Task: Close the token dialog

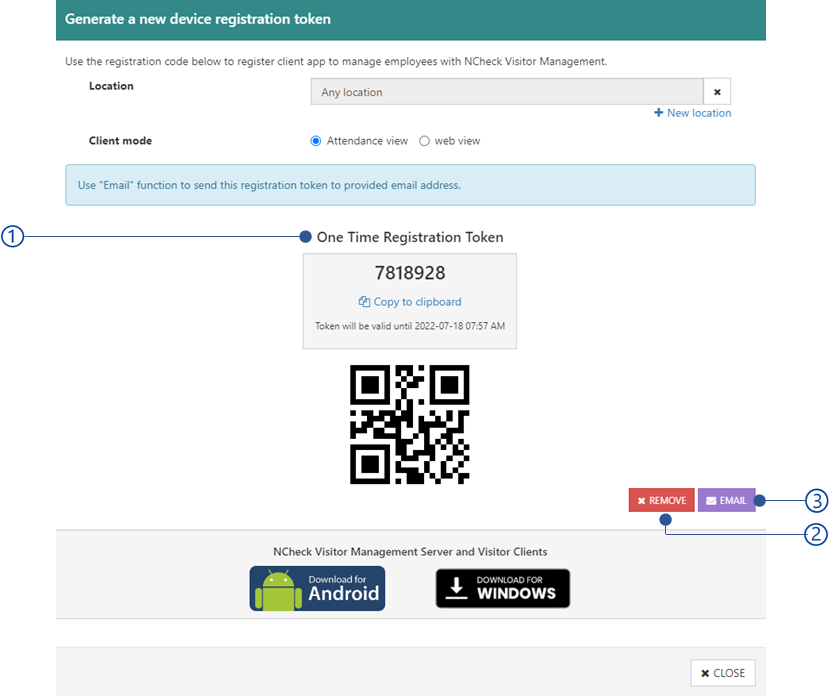Action: (x=723, y=673)
